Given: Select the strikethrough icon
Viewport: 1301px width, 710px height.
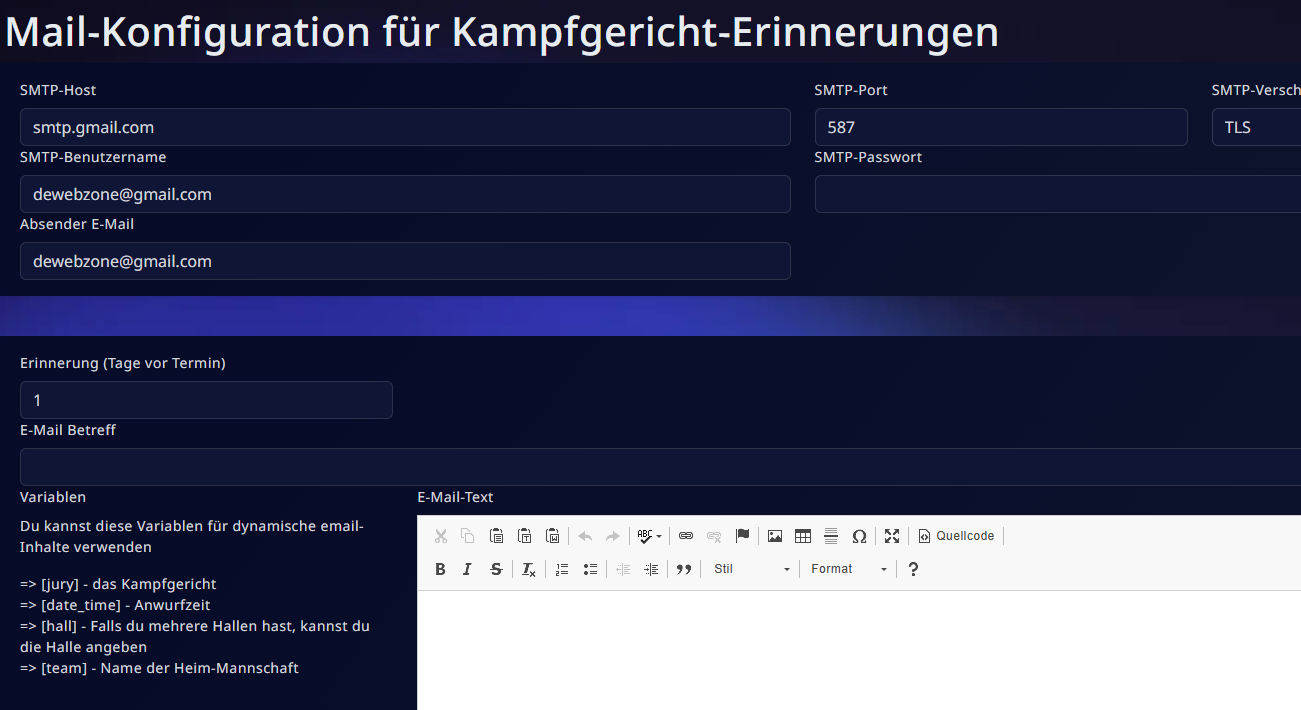Looking at the screenshot, I should coord(495,569).
